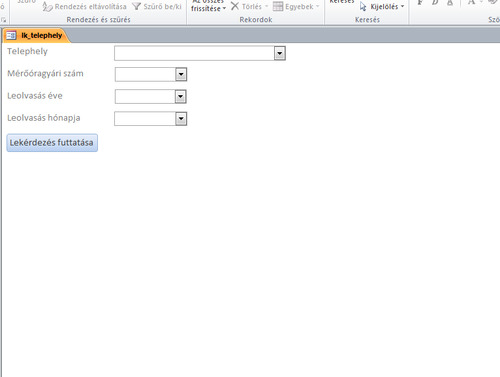Click the Rendezés és szűrő group label
Viewport: 500px width, 377px height.
point(98,20)
